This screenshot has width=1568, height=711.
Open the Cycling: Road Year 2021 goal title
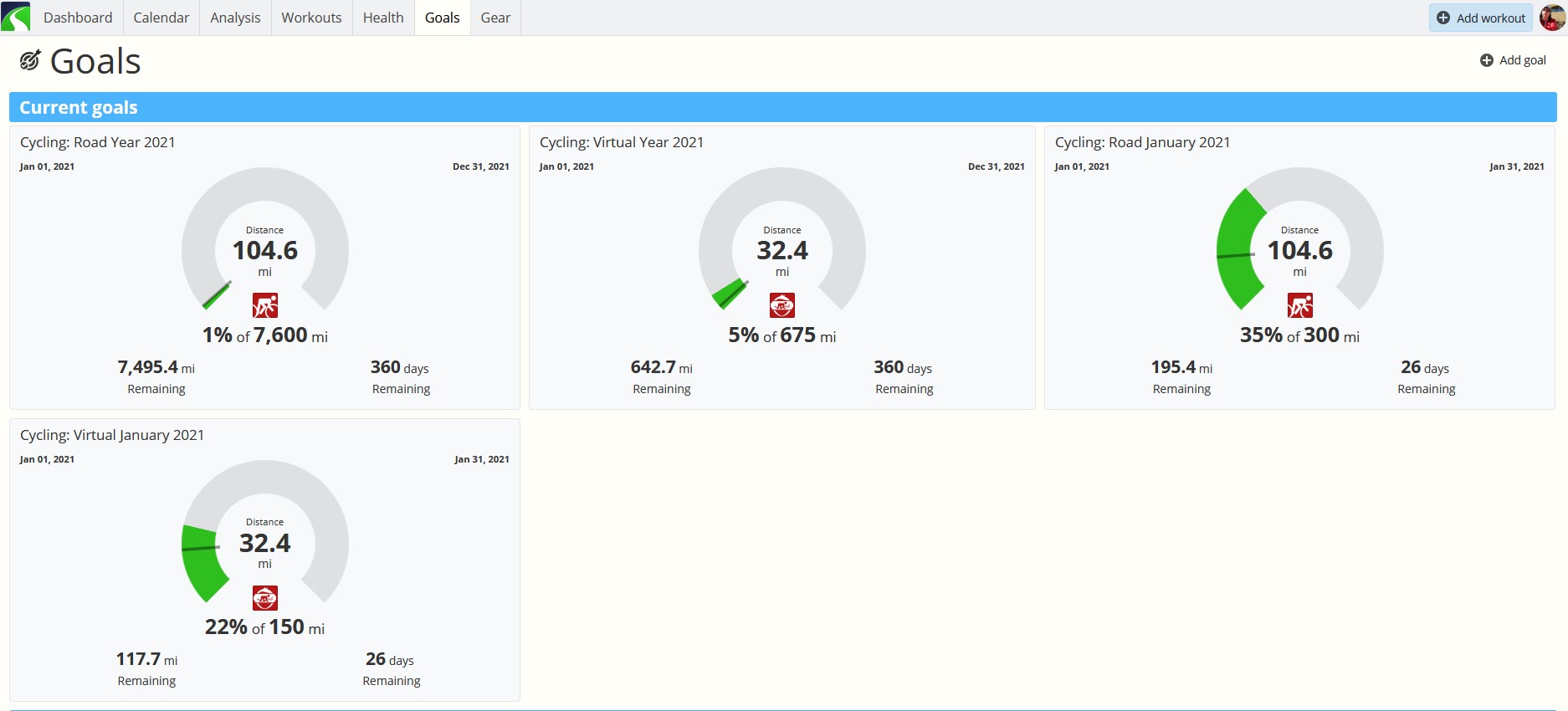[x=98, y=142]
